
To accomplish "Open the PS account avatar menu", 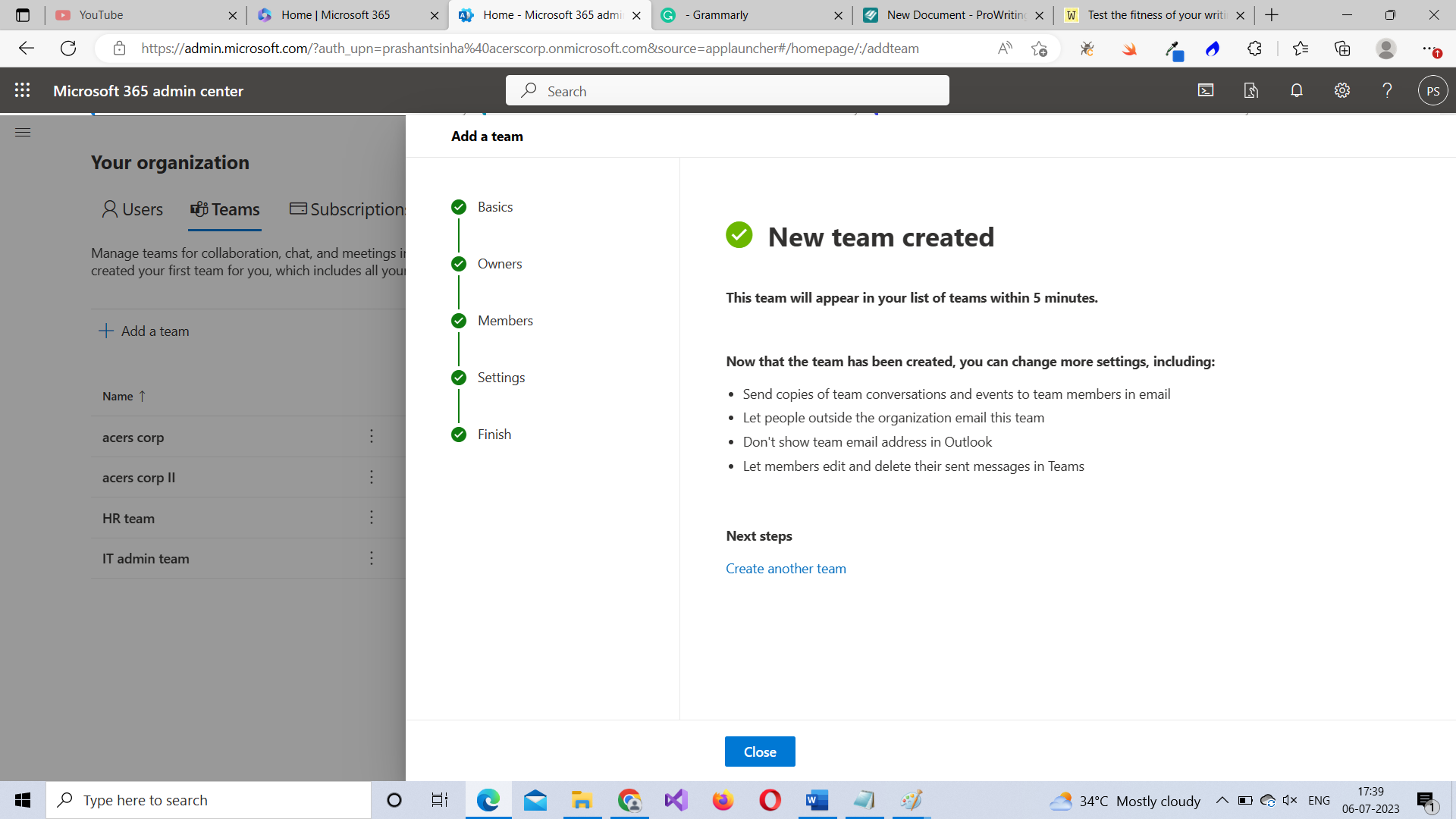I will (x=1432, y=91).
